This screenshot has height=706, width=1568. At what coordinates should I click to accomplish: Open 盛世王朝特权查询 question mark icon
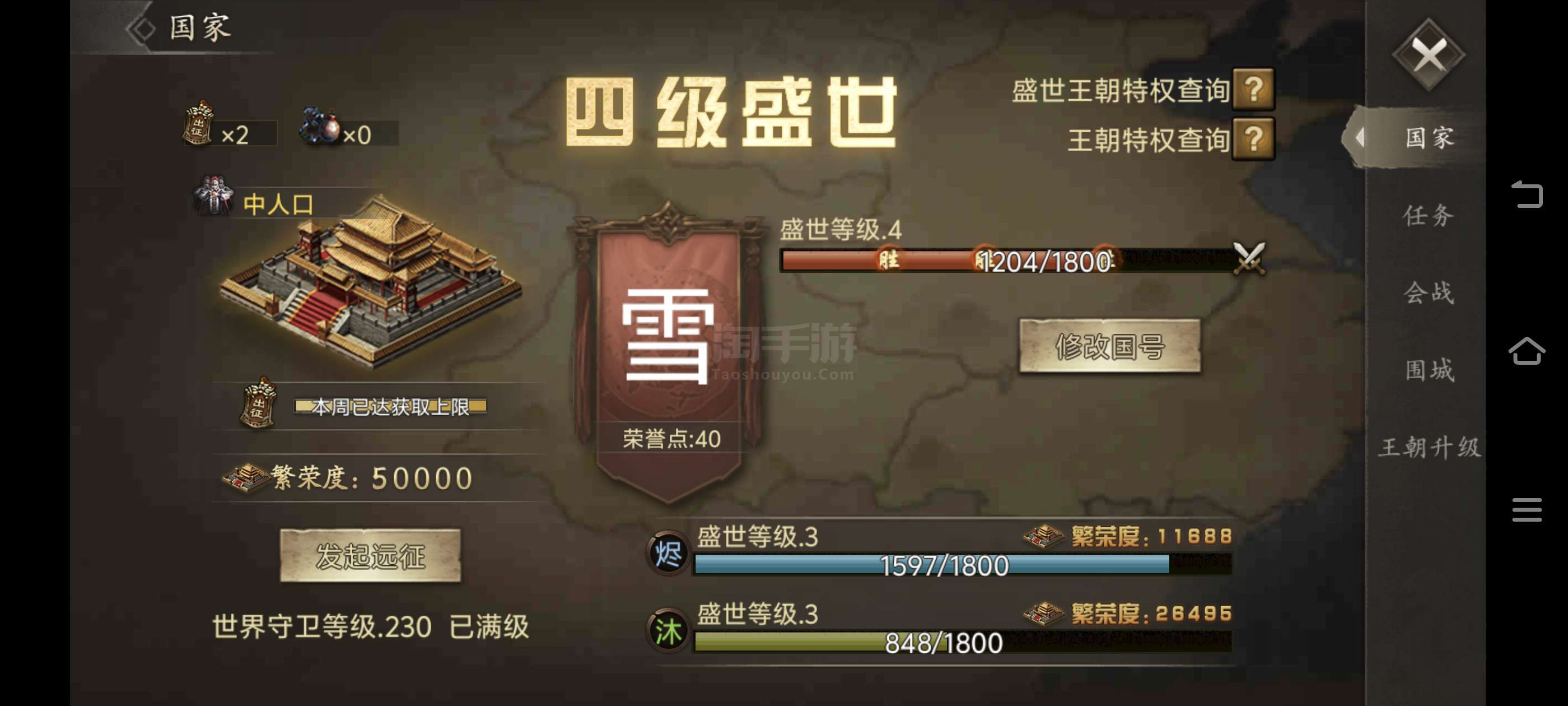pos(1253,90)
